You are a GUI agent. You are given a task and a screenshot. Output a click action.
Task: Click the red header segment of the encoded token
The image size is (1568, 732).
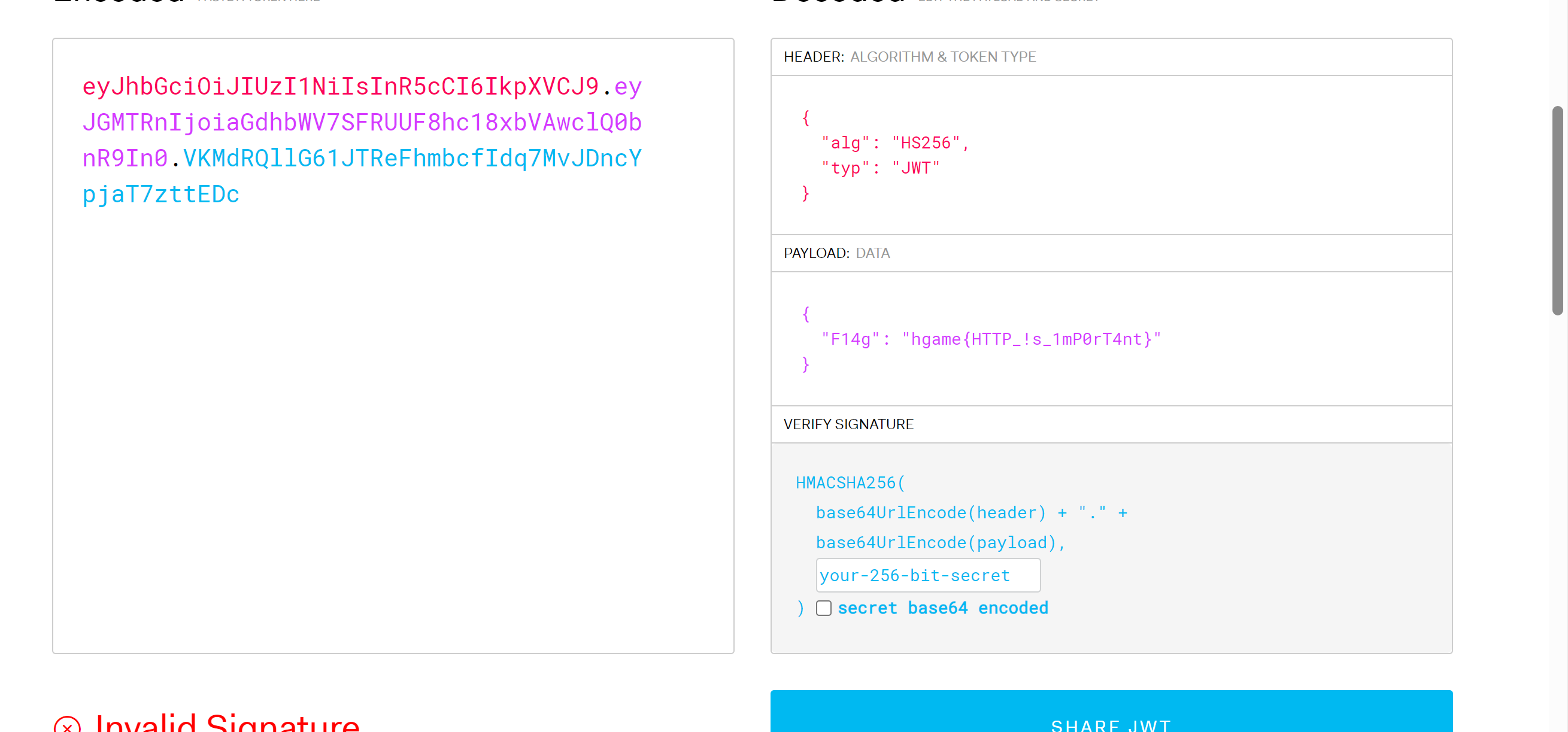click(x=341, y=86)
